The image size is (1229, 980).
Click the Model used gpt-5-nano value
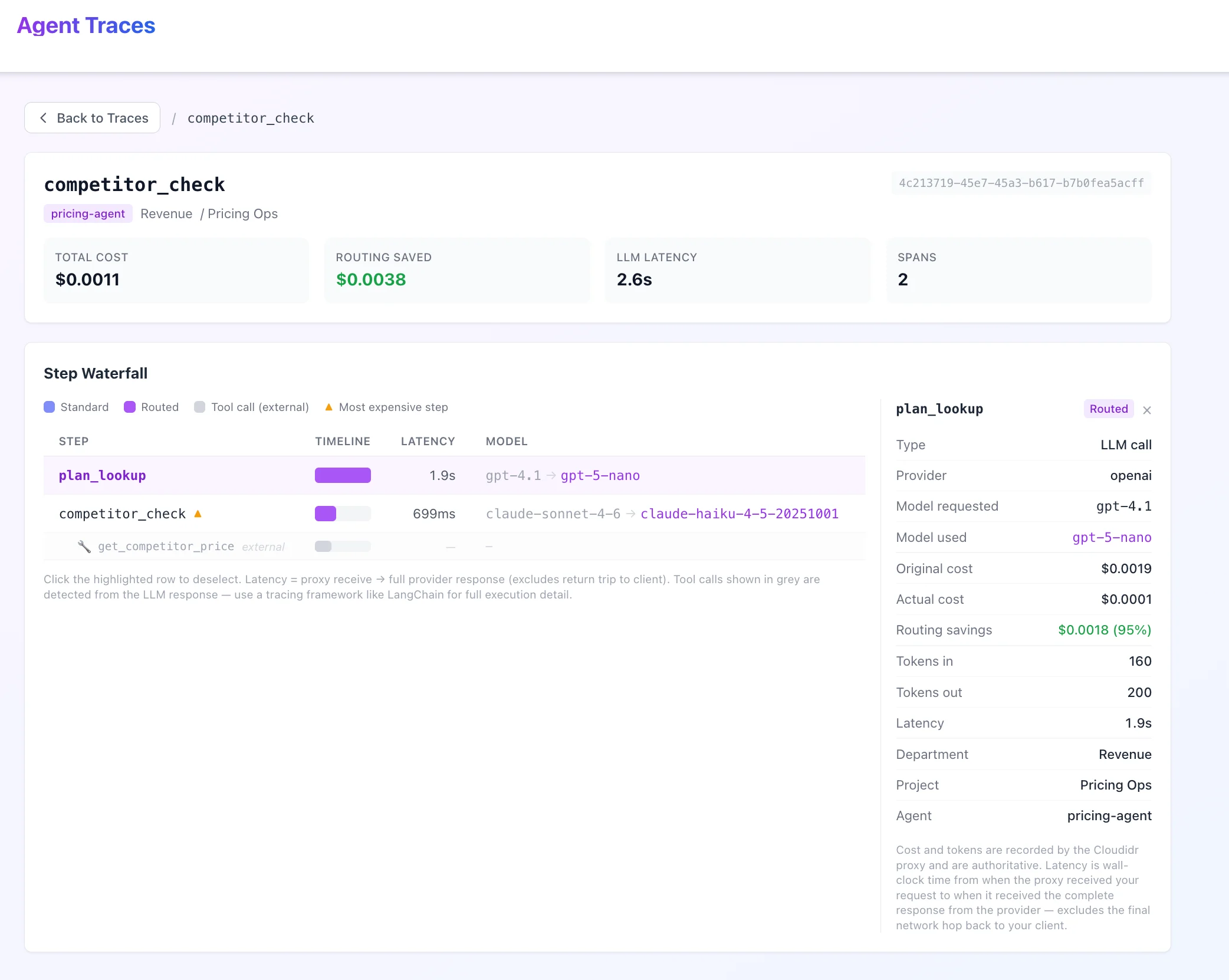pyautogui.click(x=1112, y=537)
